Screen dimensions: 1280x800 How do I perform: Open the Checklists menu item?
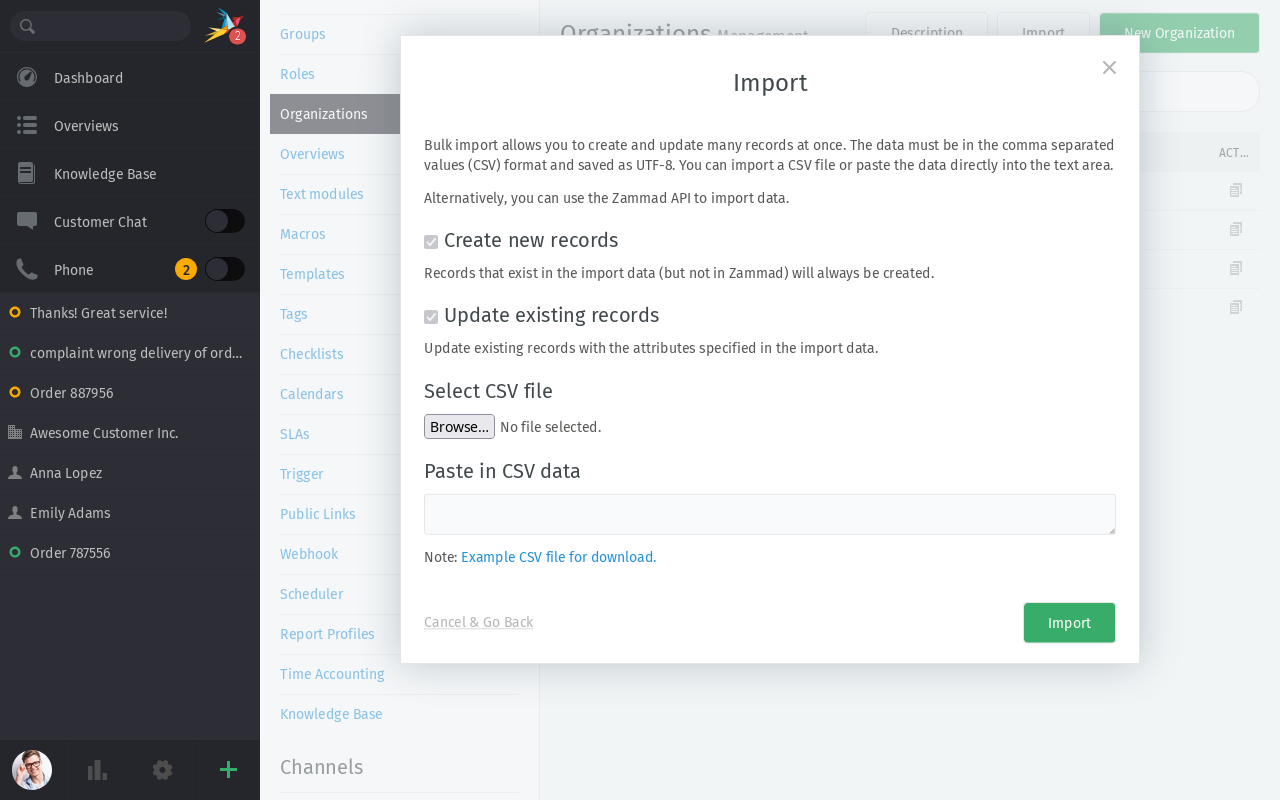(x=312, y=354)
